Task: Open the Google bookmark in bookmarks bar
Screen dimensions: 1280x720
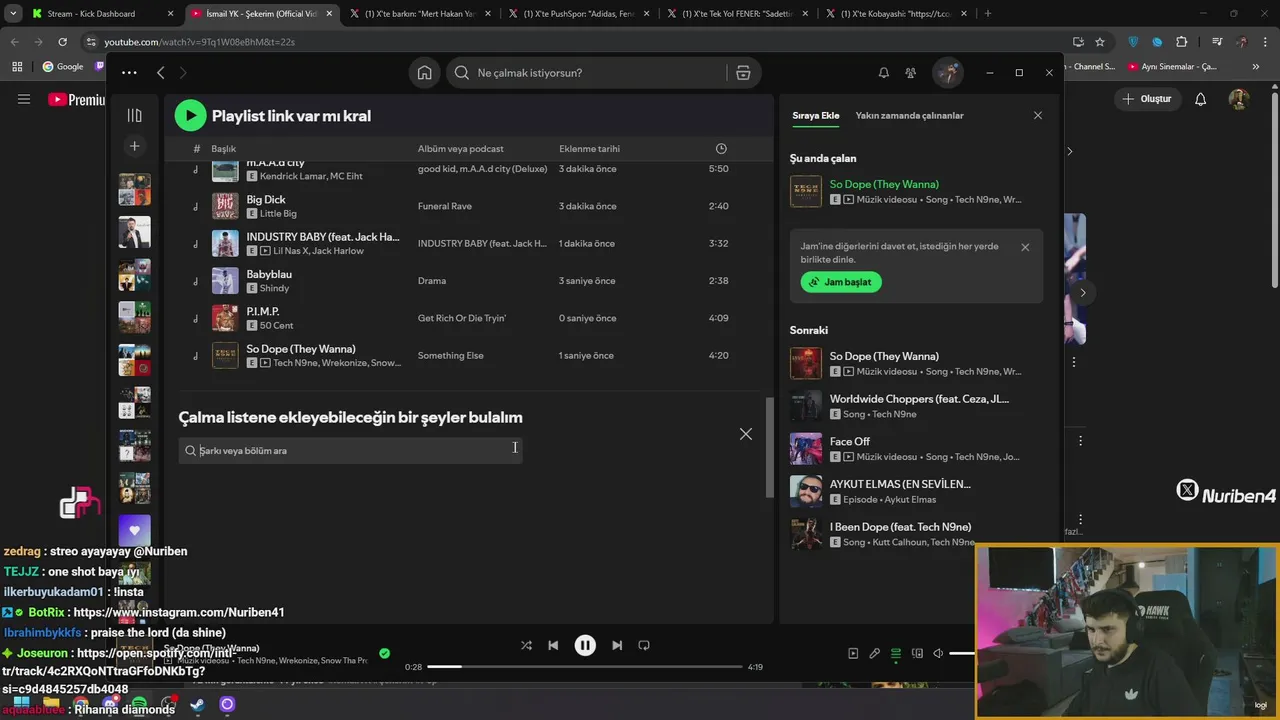Action: pyautogui.click(x=63, y=67)
